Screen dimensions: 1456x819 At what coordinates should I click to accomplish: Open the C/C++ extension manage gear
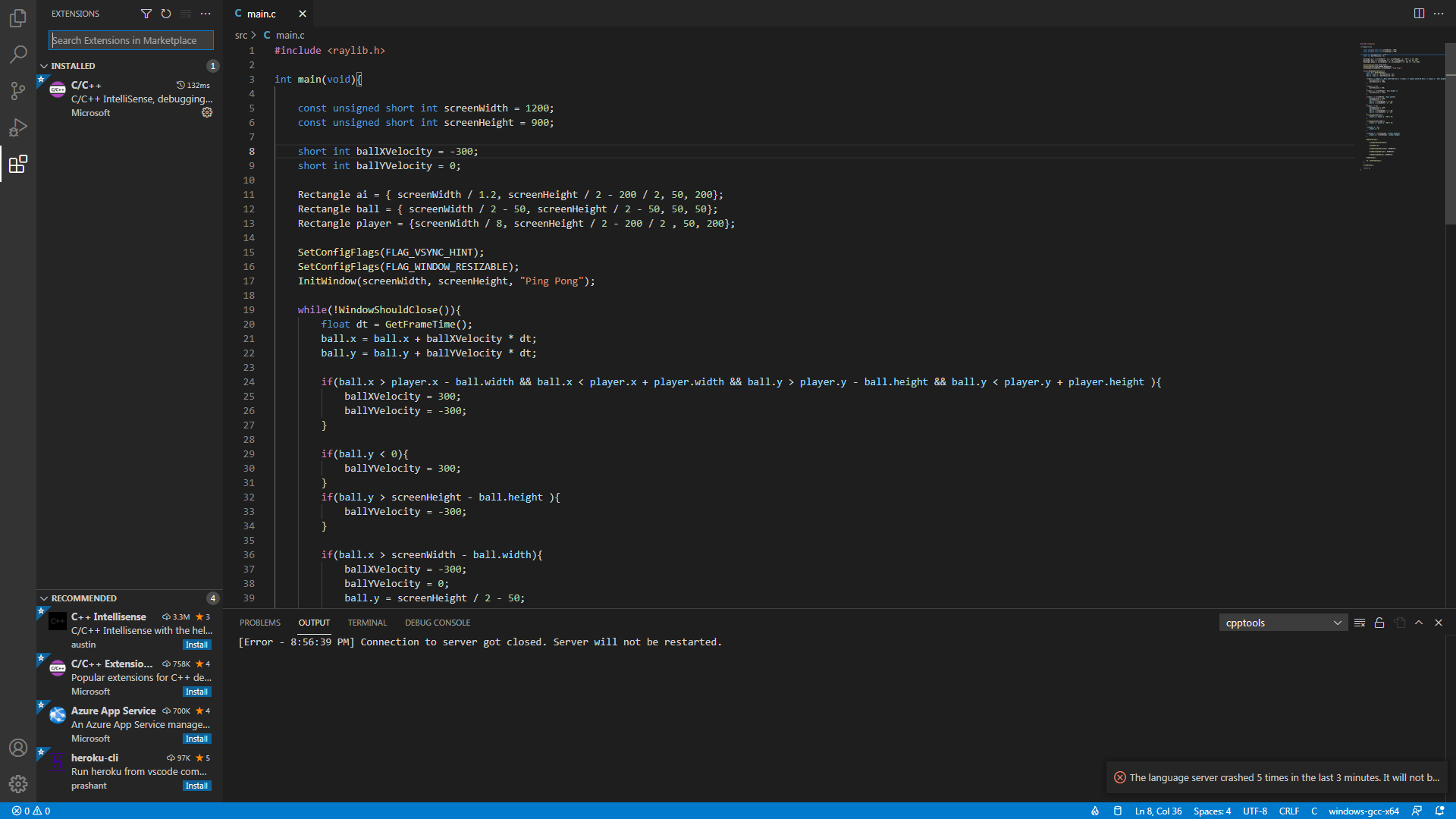(x=207, y=112)
